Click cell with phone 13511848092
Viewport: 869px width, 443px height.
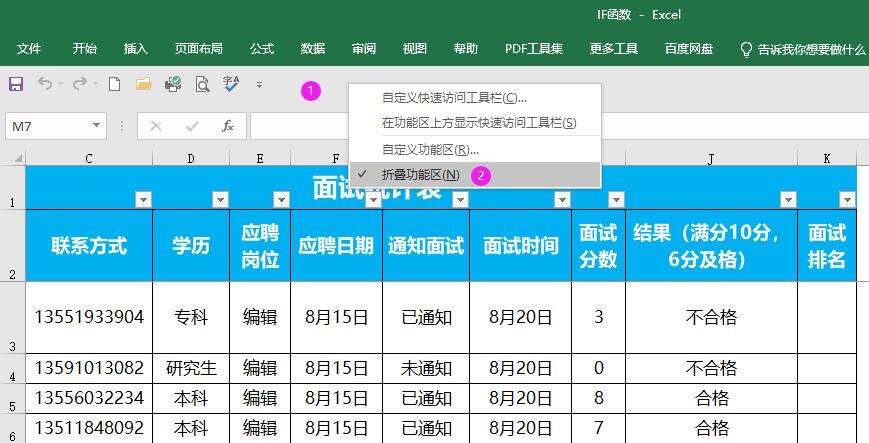coord(89,428)
